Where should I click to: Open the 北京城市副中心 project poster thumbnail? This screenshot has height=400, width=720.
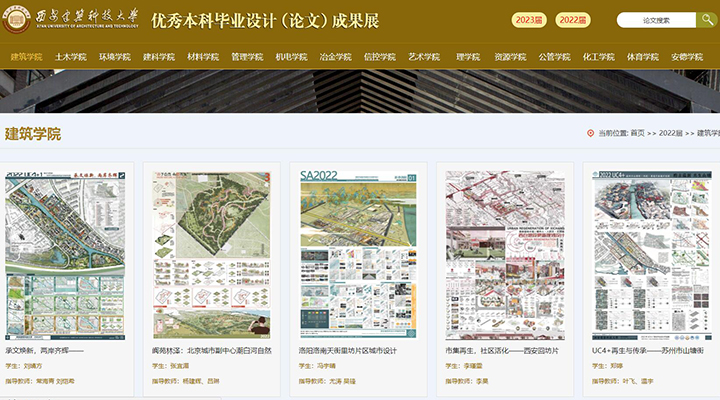211,255
